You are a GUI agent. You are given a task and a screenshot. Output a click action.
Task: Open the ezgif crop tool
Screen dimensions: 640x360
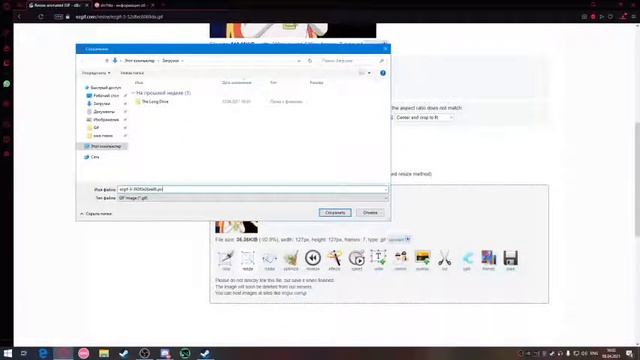(x=225, y=260)
